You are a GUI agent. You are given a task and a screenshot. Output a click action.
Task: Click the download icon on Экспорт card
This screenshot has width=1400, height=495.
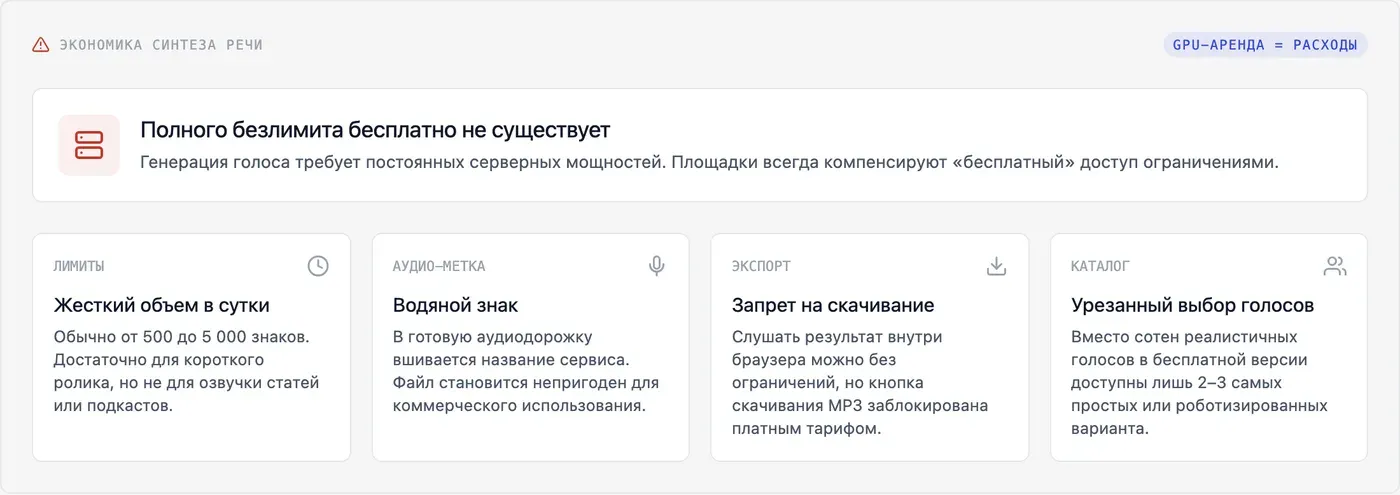click(x=996, y=266)
